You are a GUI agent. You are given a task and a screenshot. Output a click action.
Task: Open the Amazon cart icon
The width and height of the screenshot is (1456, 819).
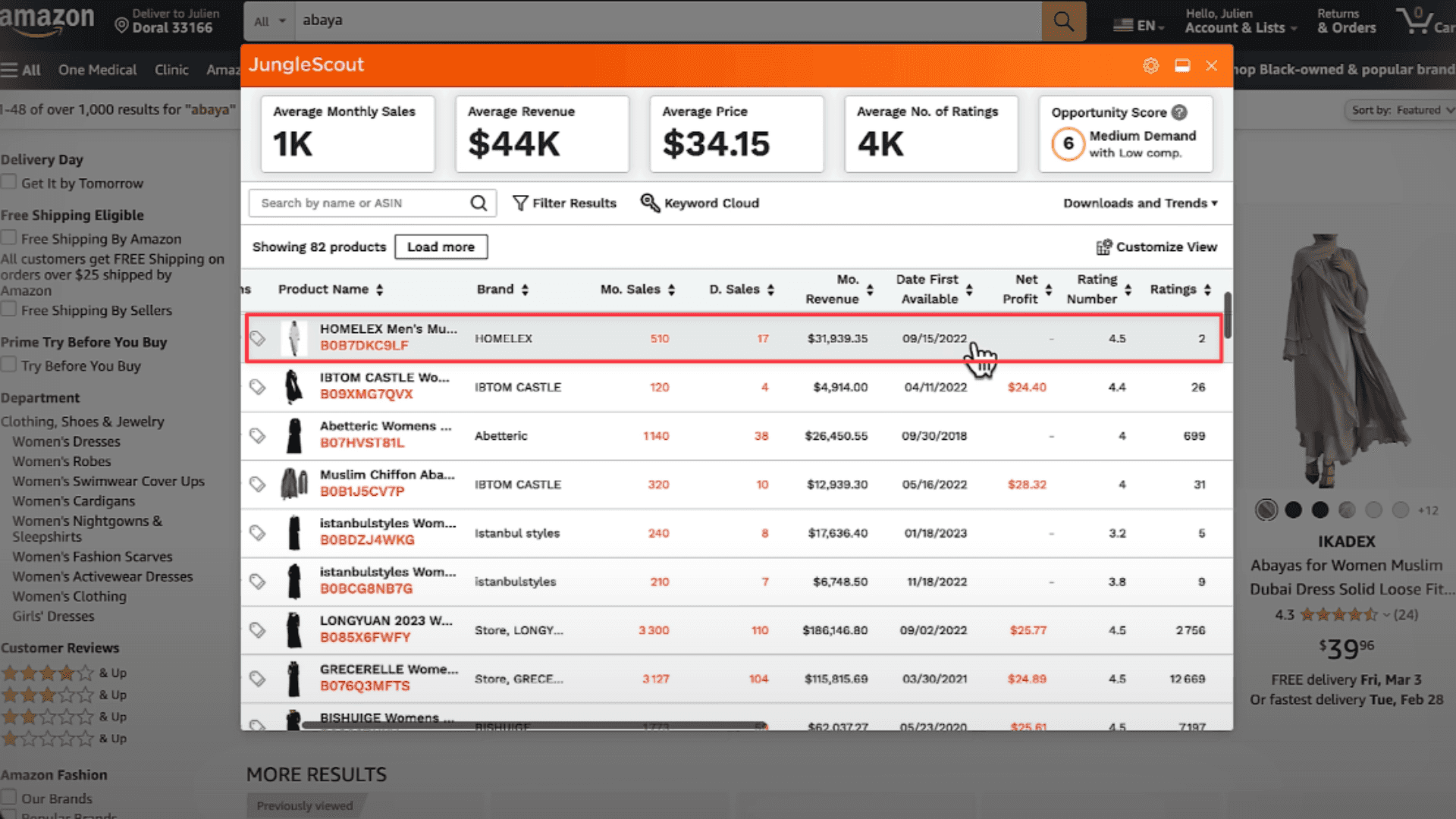click(x=1415, y=20)
